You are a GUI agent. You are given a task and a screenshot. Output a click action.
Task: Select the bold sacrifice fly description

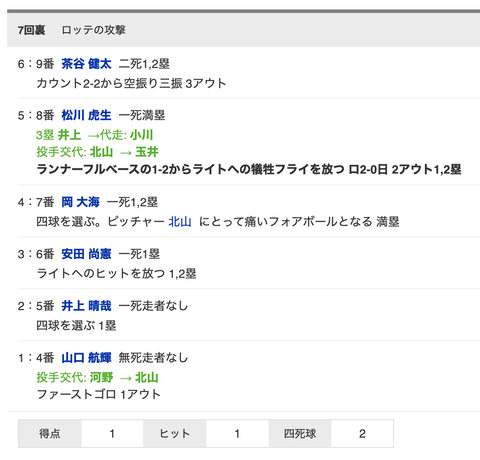coord(249,169)
